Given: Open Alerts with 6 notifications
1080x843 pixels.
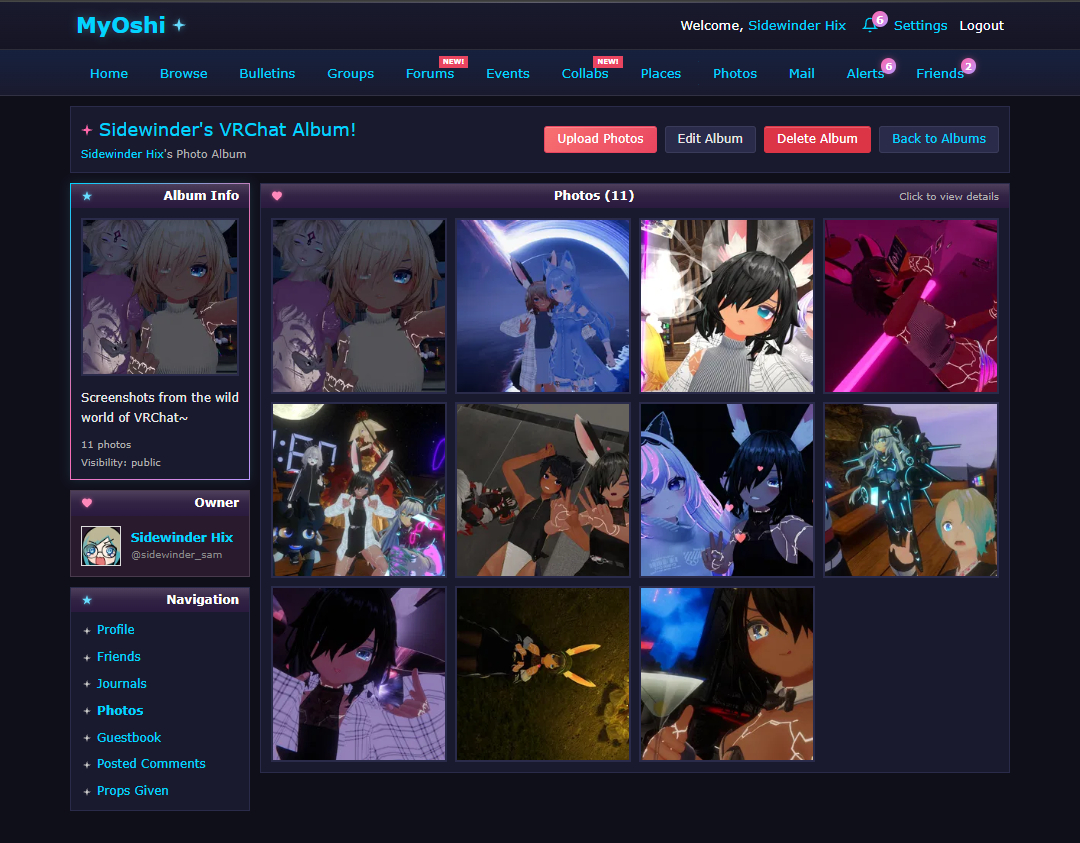Looking at the screenshot, I should (x=865, y=73).
